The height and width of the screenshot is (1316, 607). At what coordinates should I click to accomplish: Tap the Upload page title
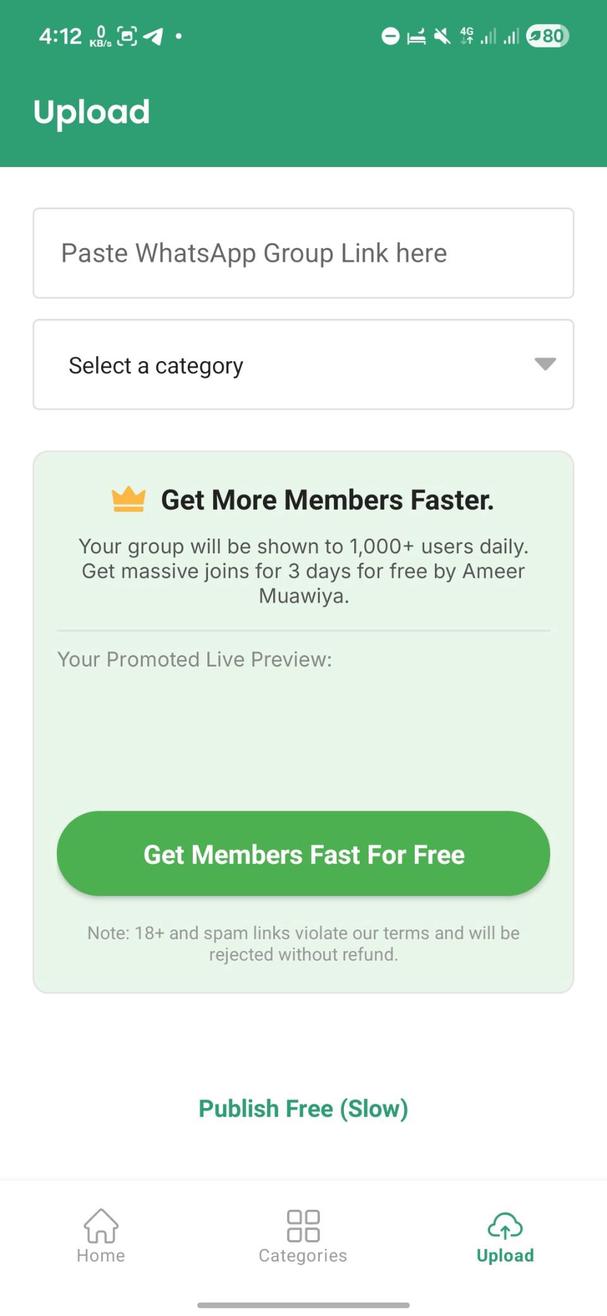pos(91,112)
